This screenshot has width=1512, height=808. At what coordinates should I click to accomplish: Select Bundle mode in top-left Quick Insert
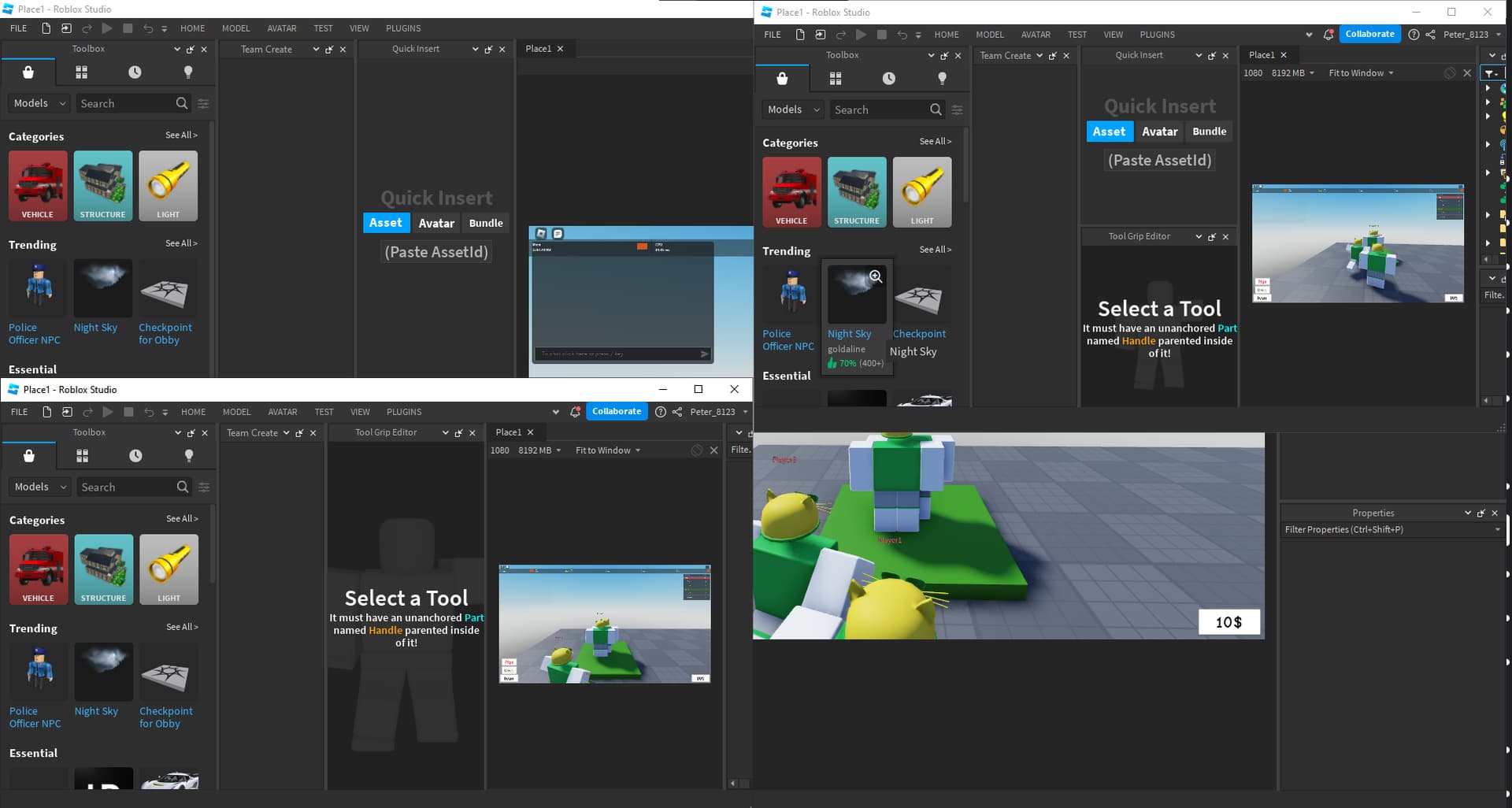(486, 223)
